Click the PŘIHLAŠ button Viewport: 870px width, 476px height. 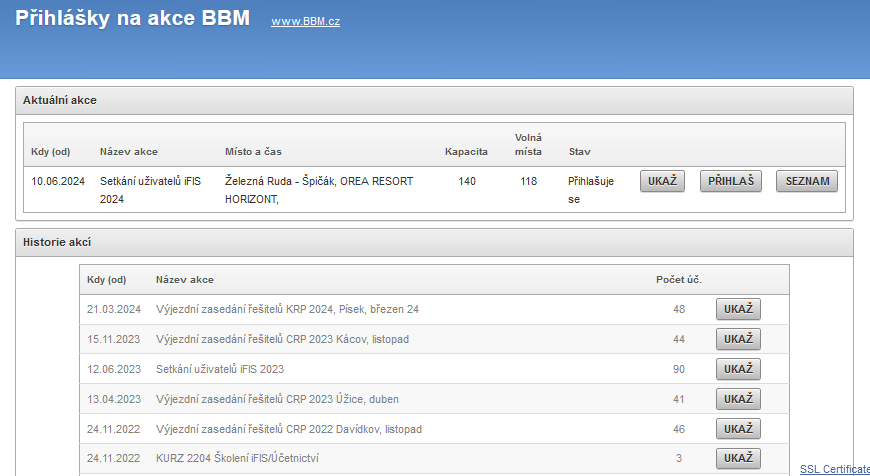(x=731, y=181)
